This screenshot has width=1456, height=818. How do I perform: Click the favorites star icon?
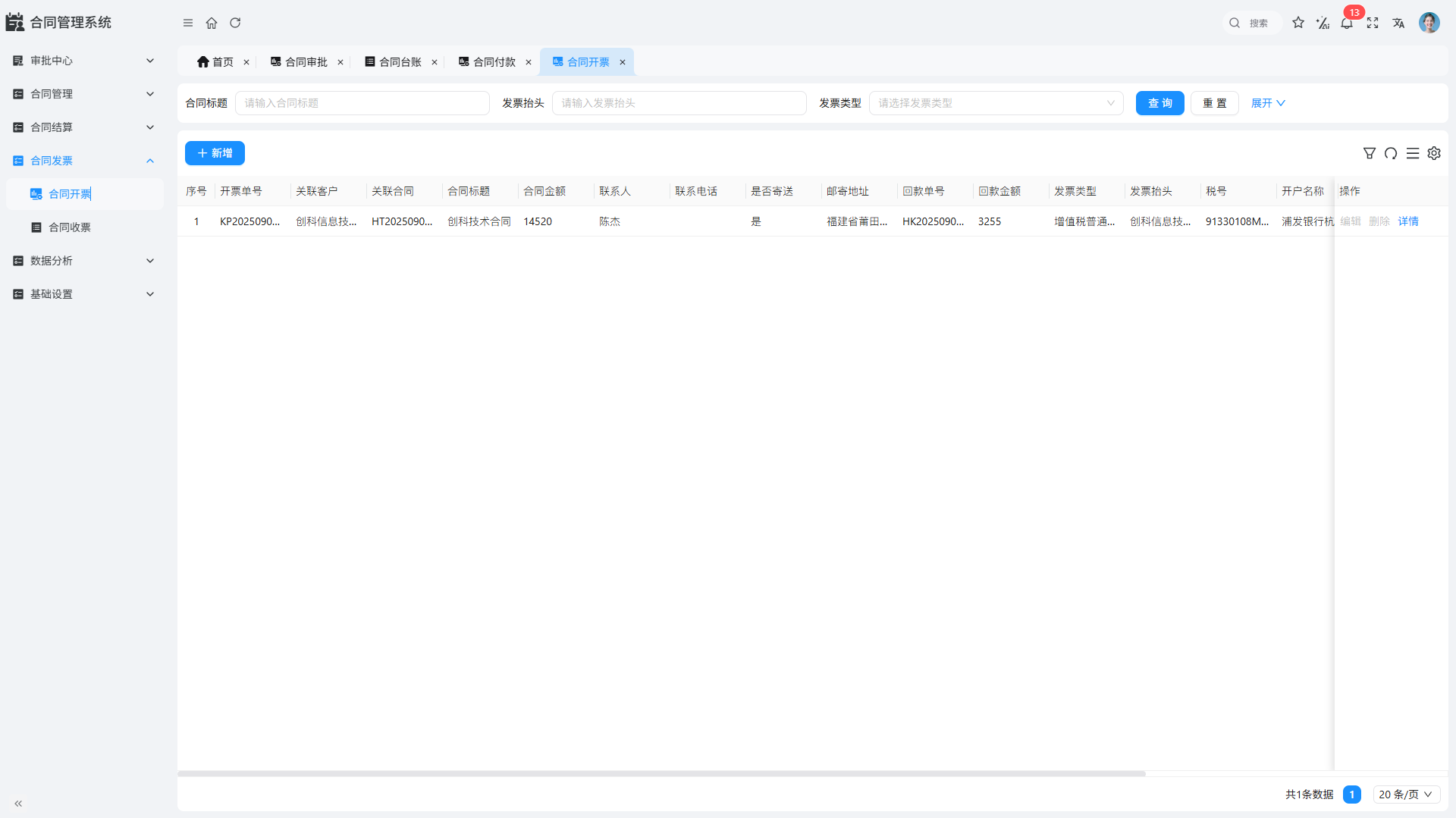1298,23
